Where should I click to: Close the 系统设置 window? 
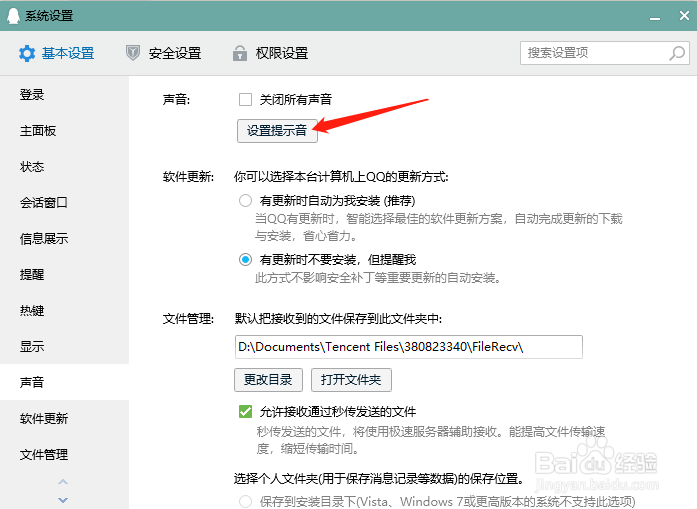point(684,16)
